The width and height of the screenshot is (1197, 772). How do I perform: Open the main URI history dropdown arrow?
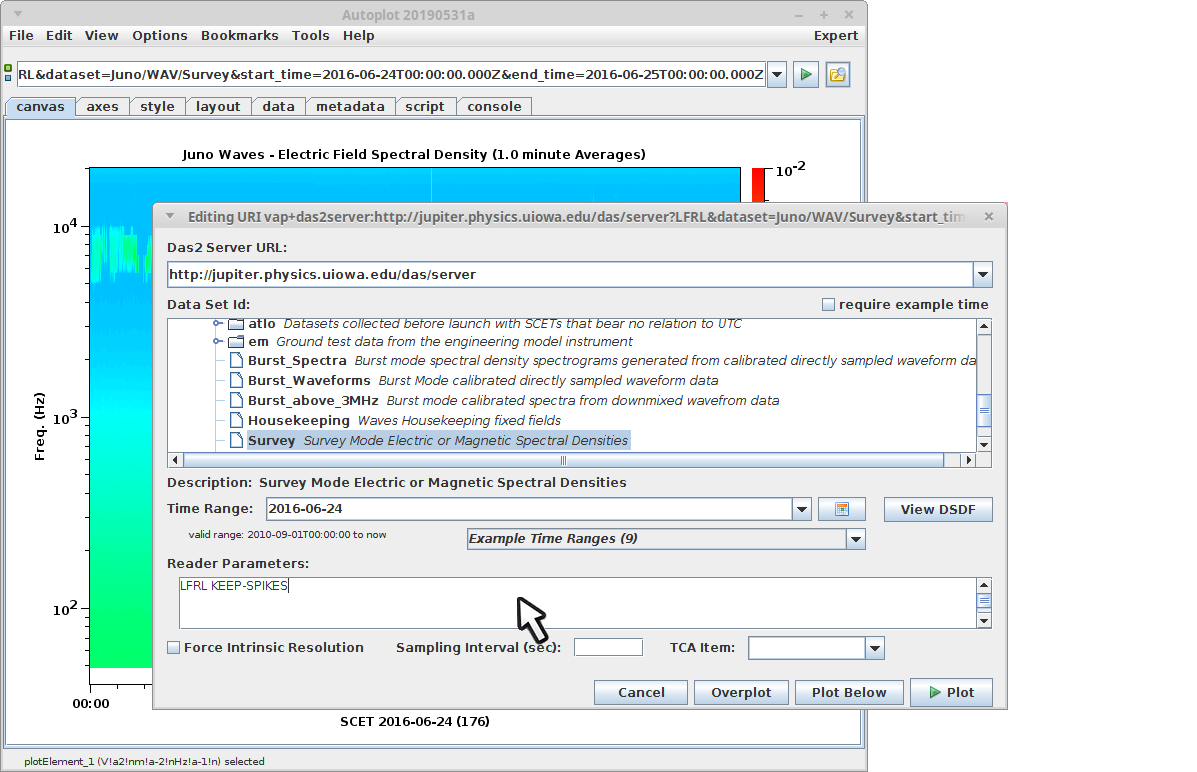777,75
